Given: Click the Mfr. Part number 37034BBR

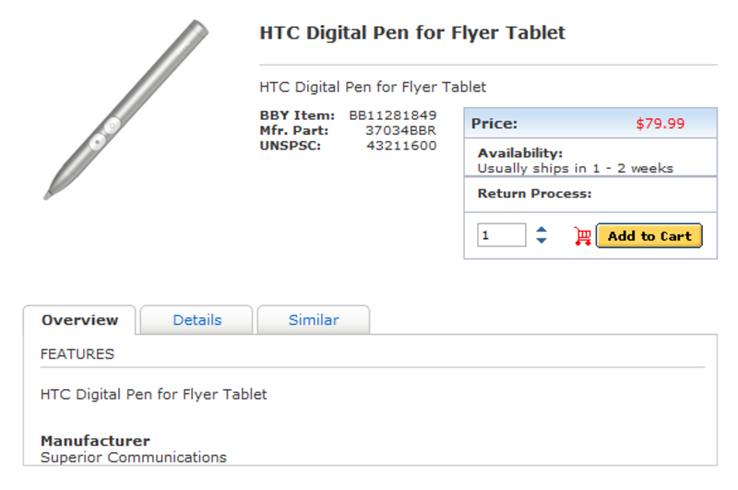Looking at the screenshot, I should coord(401,130).
